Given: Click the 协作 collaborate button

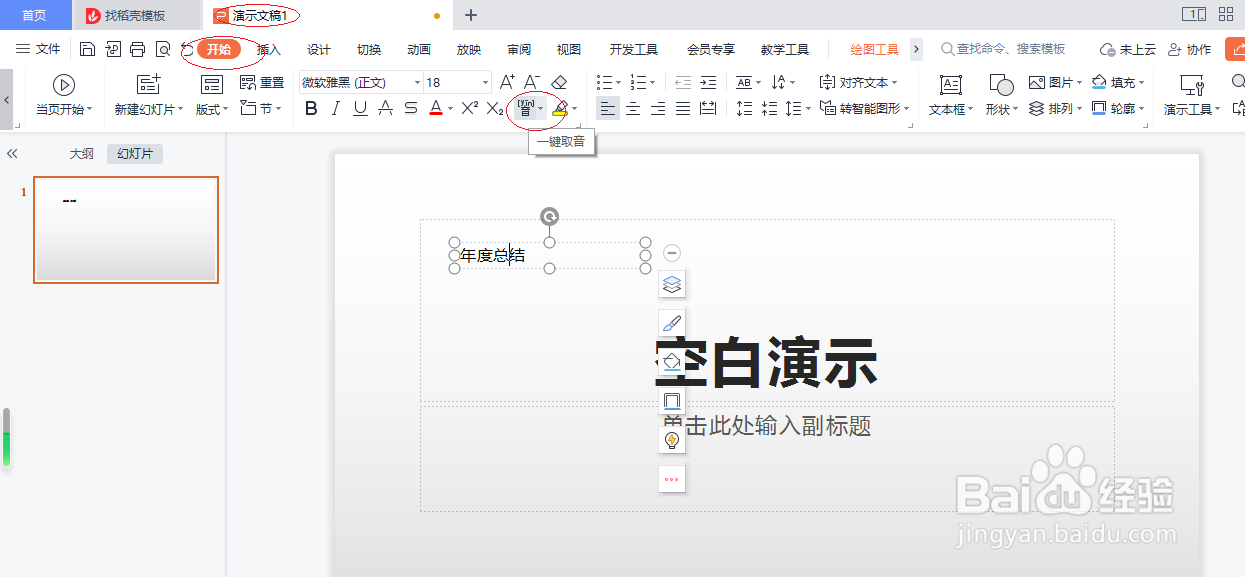Looking at the screenshot, I should click(1190, 49).
